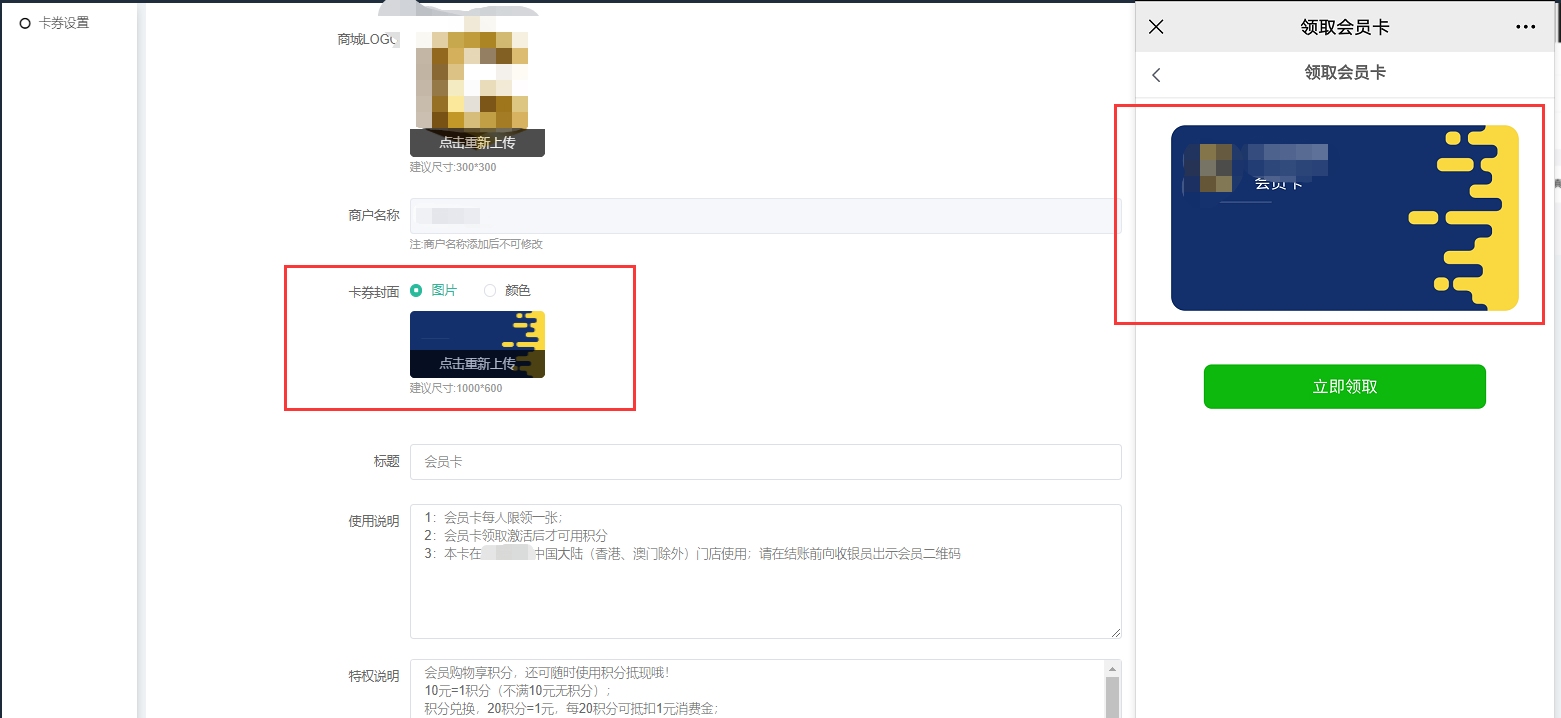Viewport: 1561px width, 718px height.
Task: Click the 领取会员卡 title in top bar
Action: click(x=1344, y=27)
